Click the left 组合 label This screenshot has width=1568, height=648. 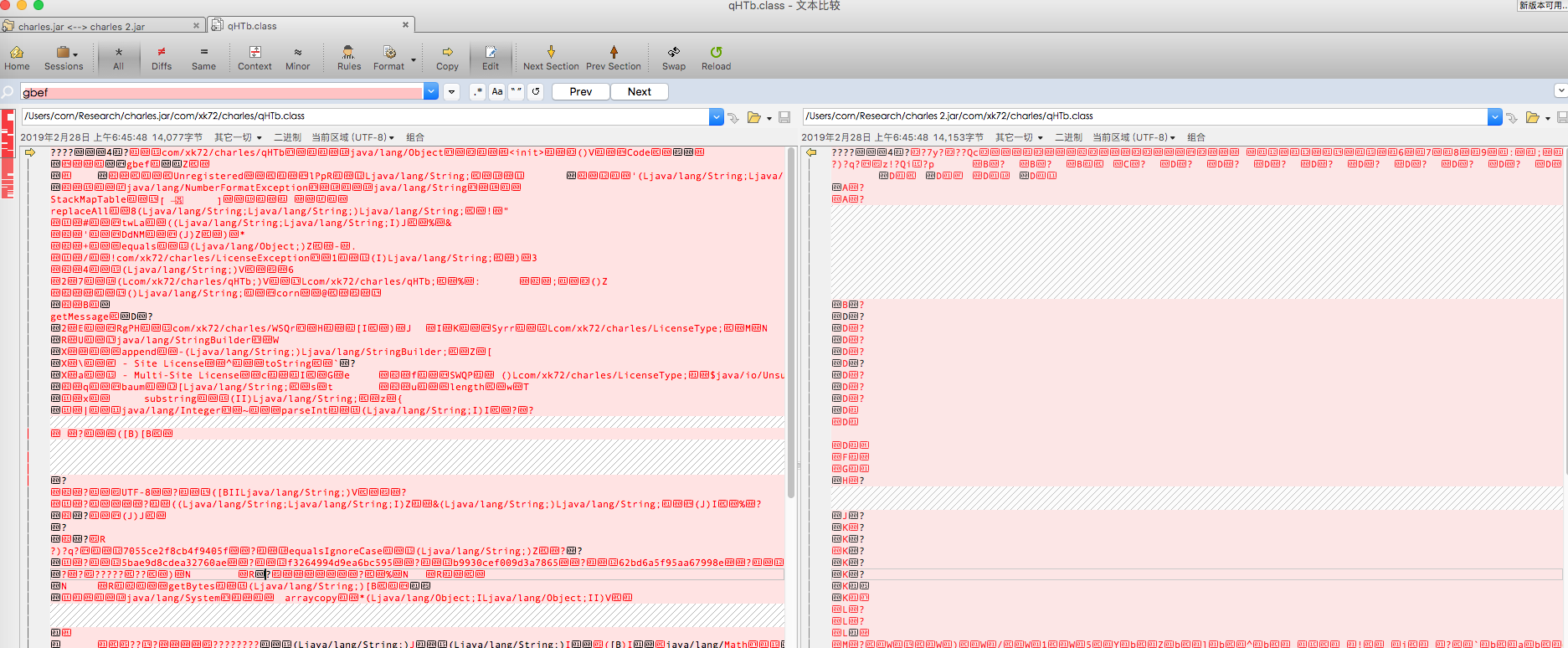415,137
